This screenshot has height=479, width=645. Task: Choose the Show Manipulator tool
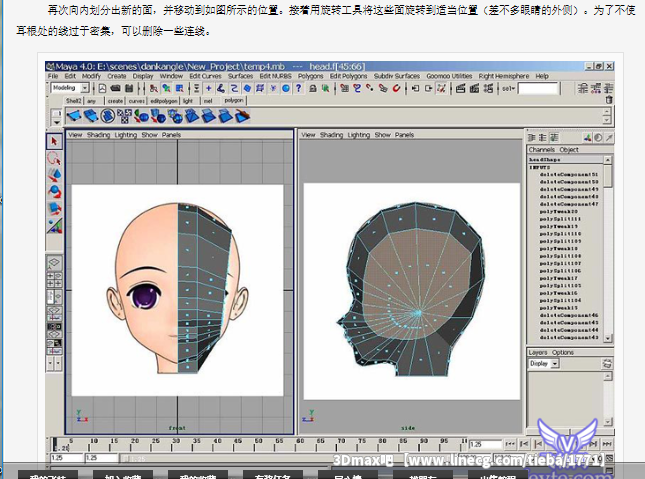click(x=54, y=226)
